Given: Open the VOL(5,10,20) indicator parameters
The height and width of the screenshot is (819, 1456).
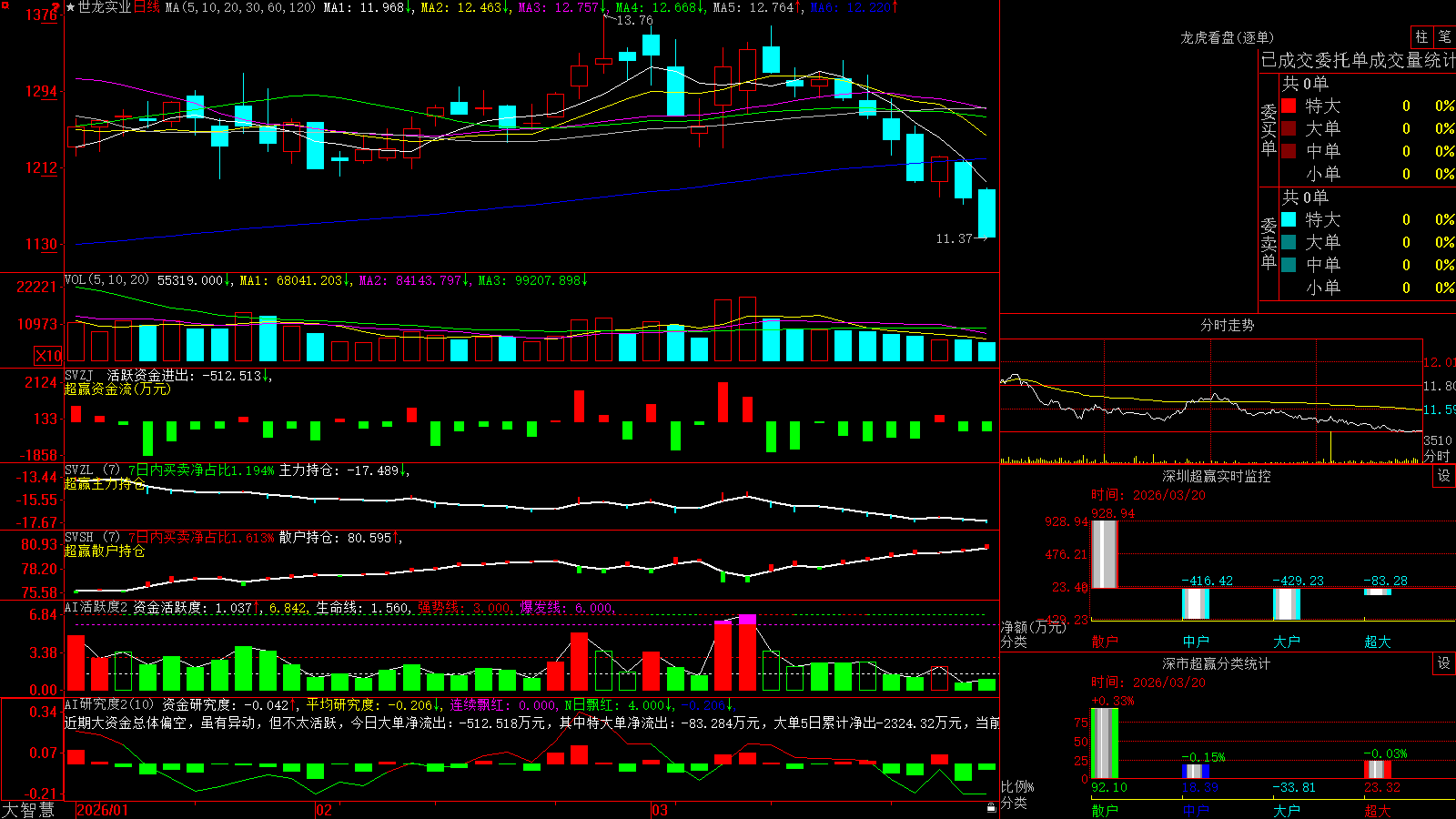Looking at the screenshot, I should click(x=106, y=280).
